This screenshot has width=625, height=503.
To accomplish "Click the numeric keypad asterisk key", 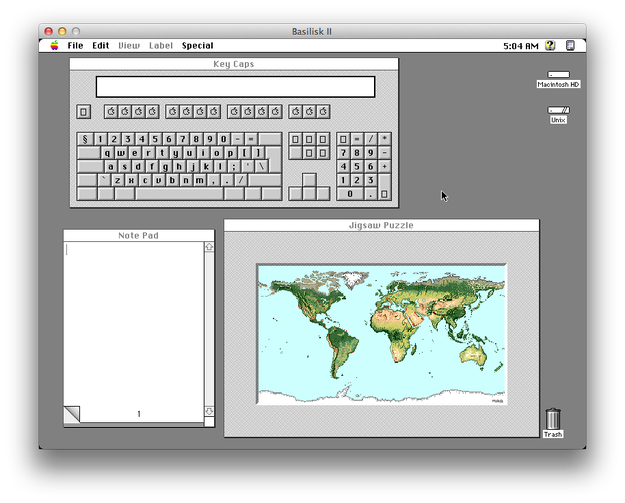I will pyautogui.click(x=384, y=139).
